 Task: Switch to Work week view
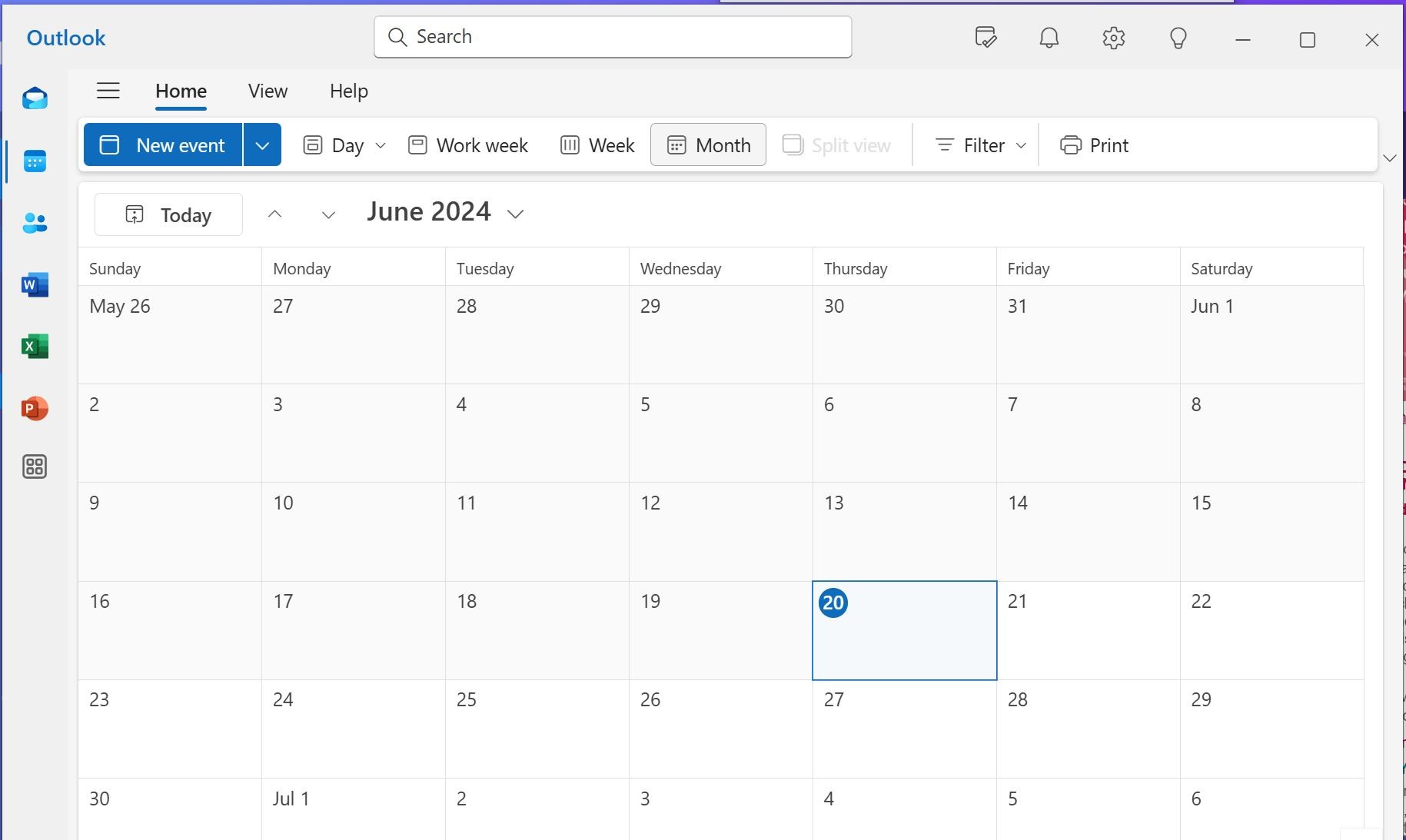pyautogui.click(x=467, y=145)
